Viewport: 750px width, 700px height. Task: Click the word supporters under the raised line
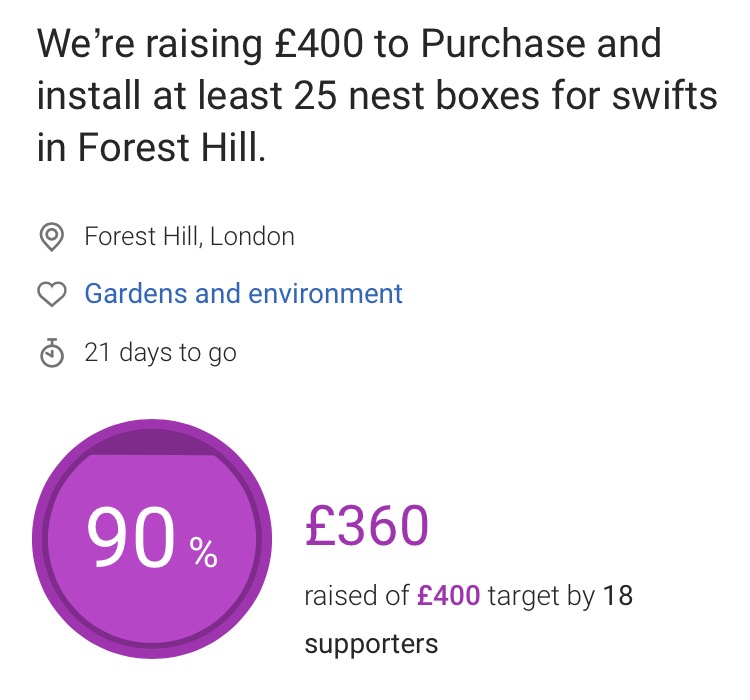coord(371,643)
